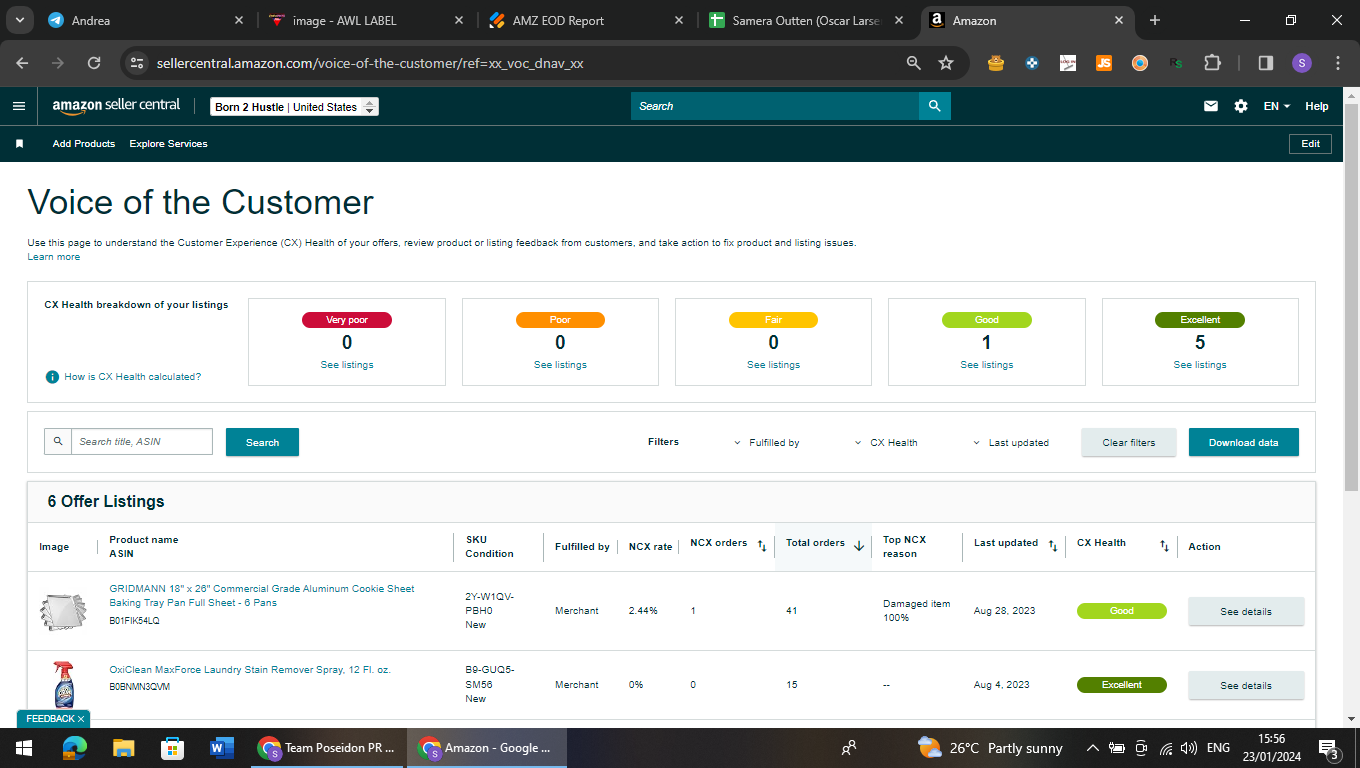Screen dimensions: 1360x768
Task: See listings under Good
Action: point(987,365)
